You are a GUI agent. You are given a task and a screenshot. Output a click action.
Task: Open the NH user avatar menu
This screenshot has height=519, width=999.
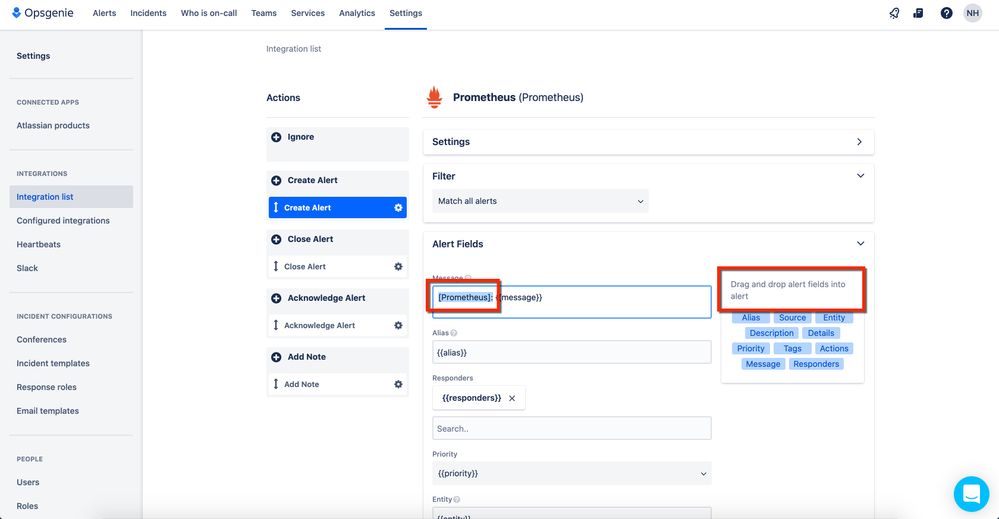pyautogui.click(x=972, y=13)
